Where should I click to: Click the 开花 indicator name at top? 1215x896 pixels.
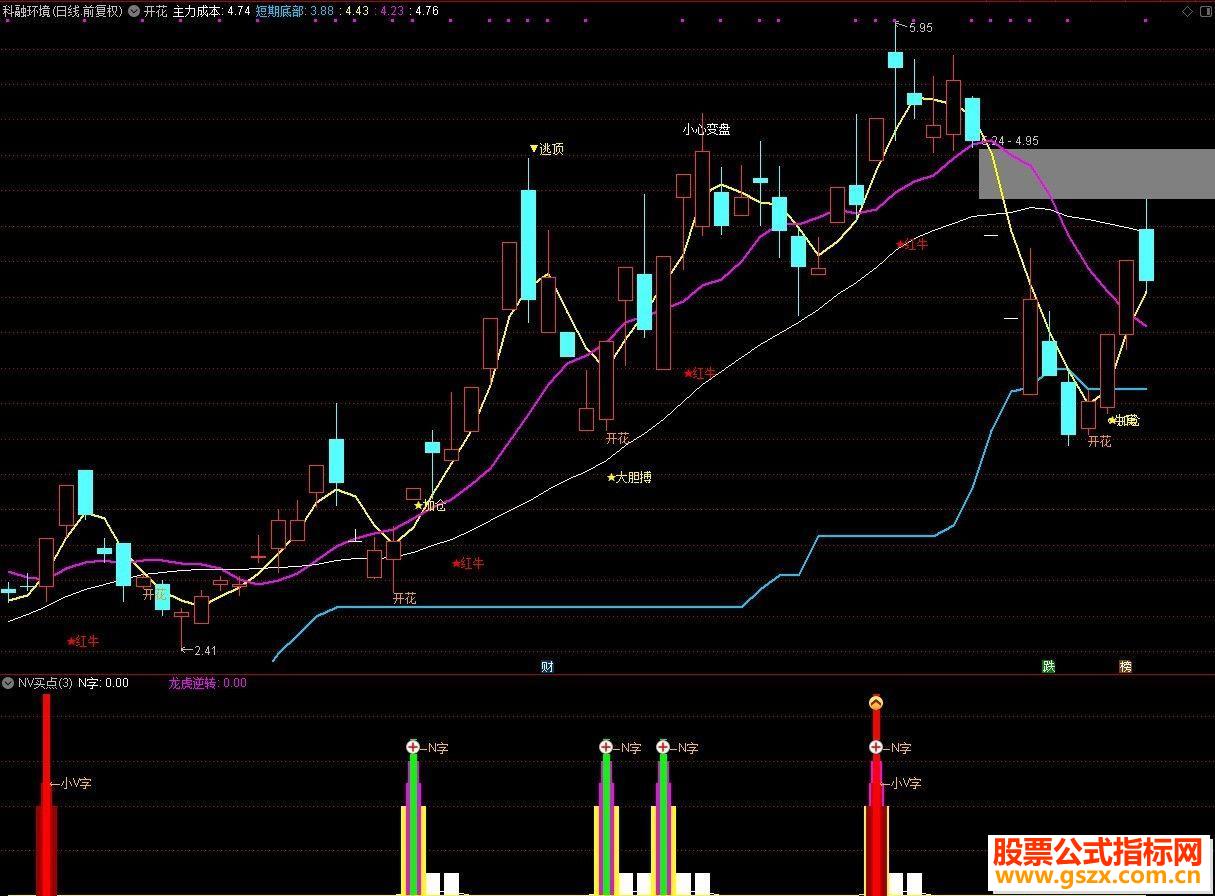pyautogui.click(x=156, y=12)
